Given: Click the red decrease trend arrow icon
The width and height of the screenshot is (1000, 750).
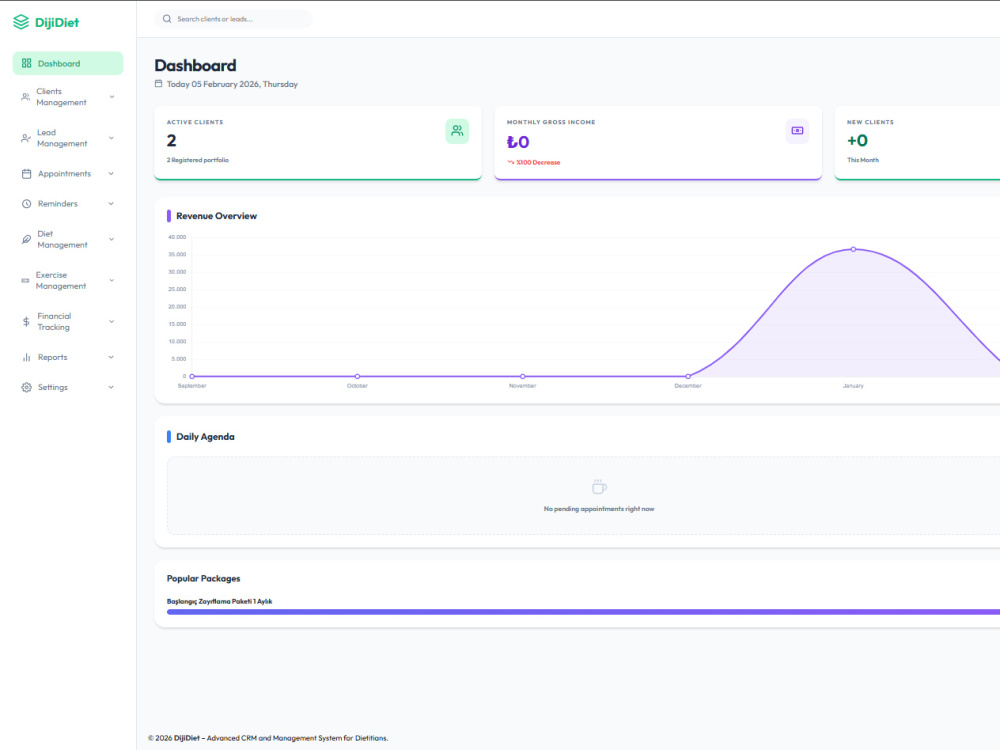Looking at the screenshot, I should [511, 162].
